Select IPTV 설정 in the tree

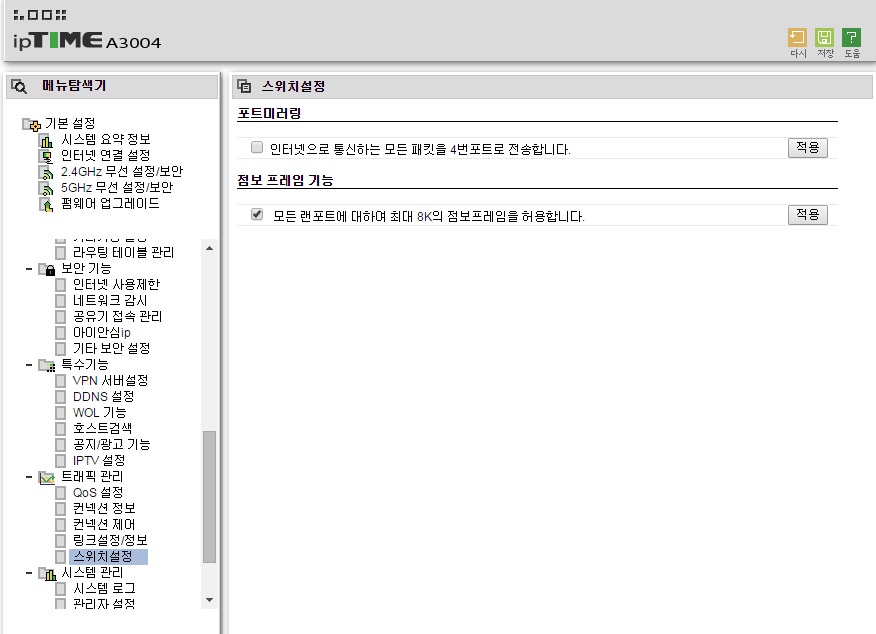[x=99, y=461]
